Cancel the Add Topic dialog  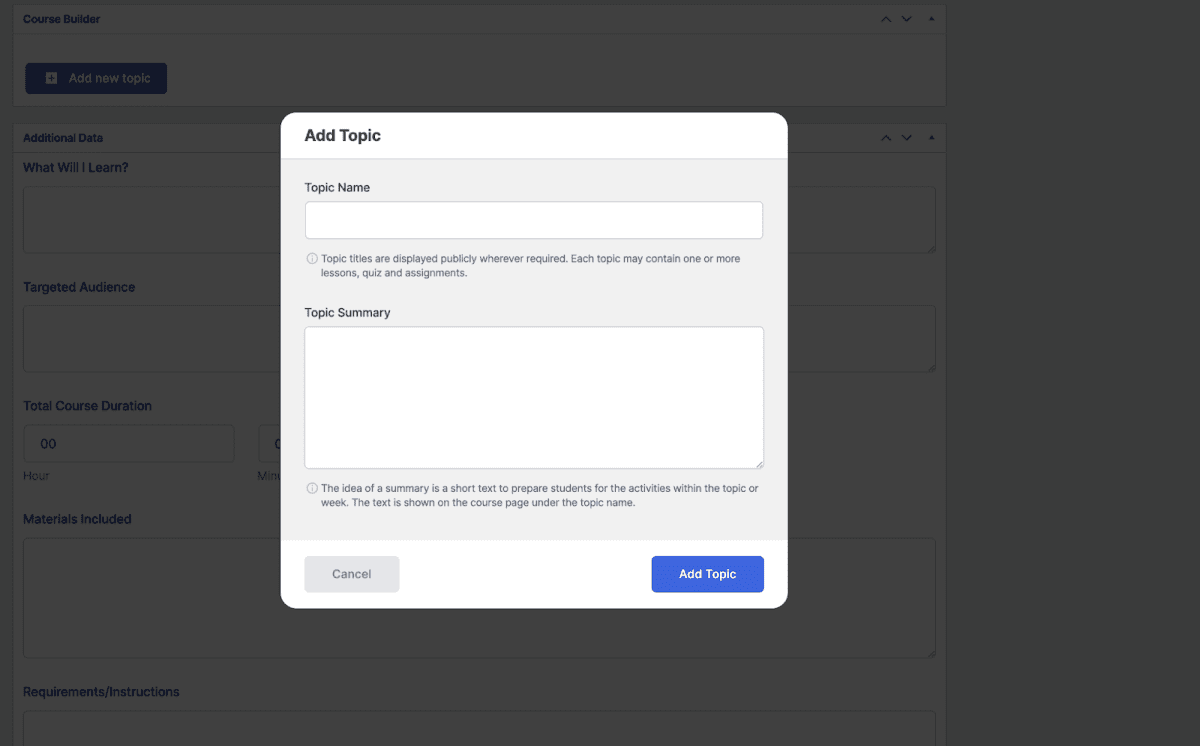pos(351,574)
